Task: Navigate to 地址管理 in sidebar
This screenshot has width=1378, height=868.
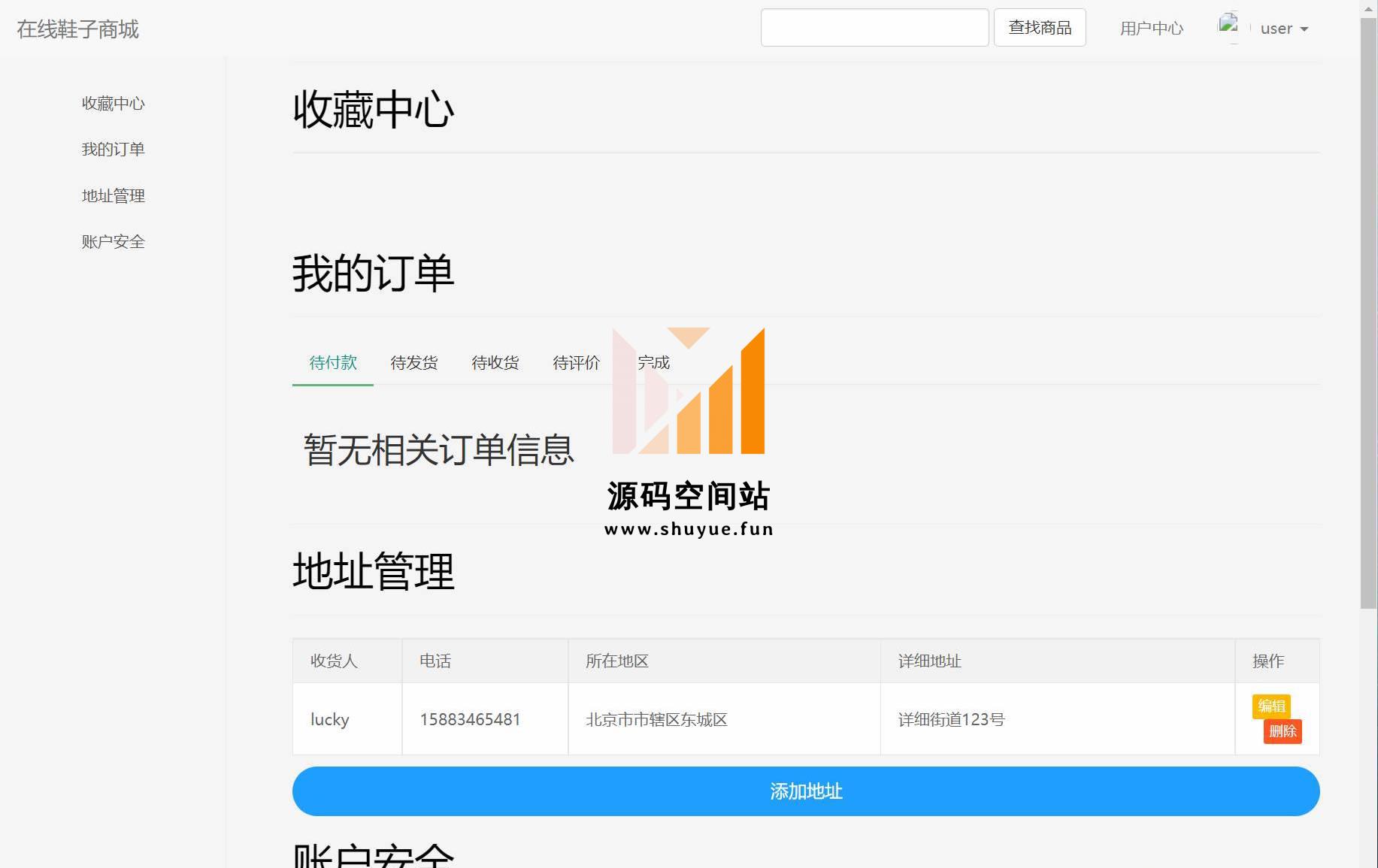Action: [113, 196]
